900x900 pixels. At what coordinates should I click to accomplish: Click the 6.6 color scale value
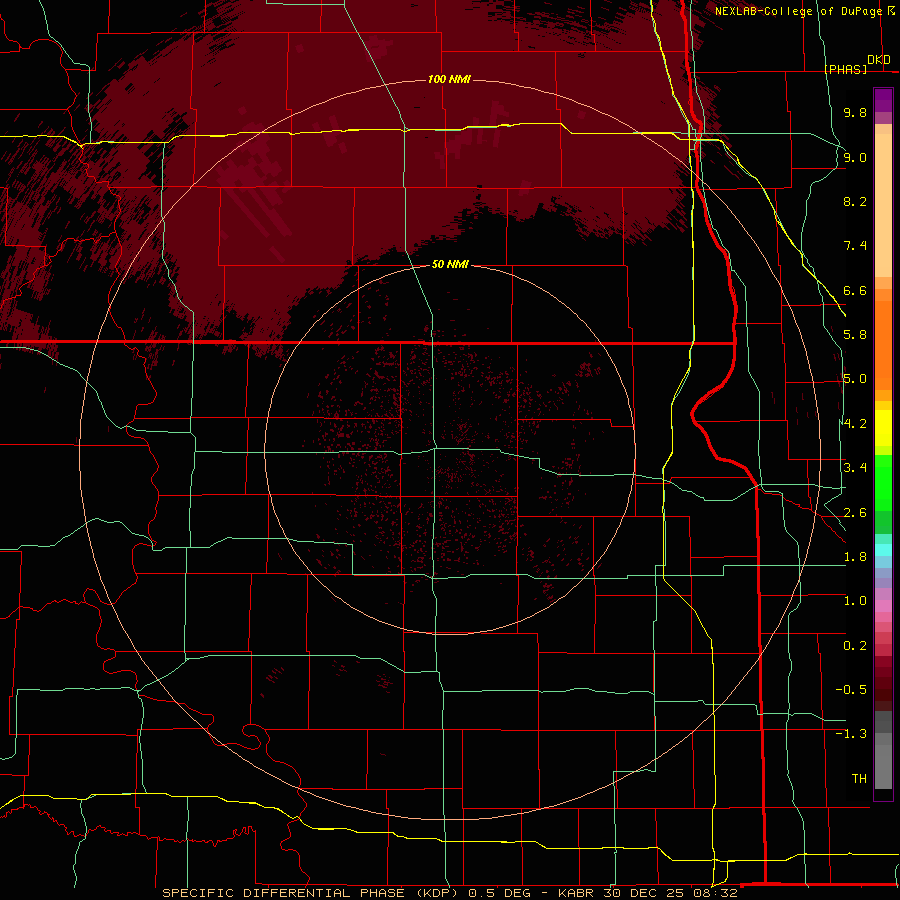pos(855,290)
